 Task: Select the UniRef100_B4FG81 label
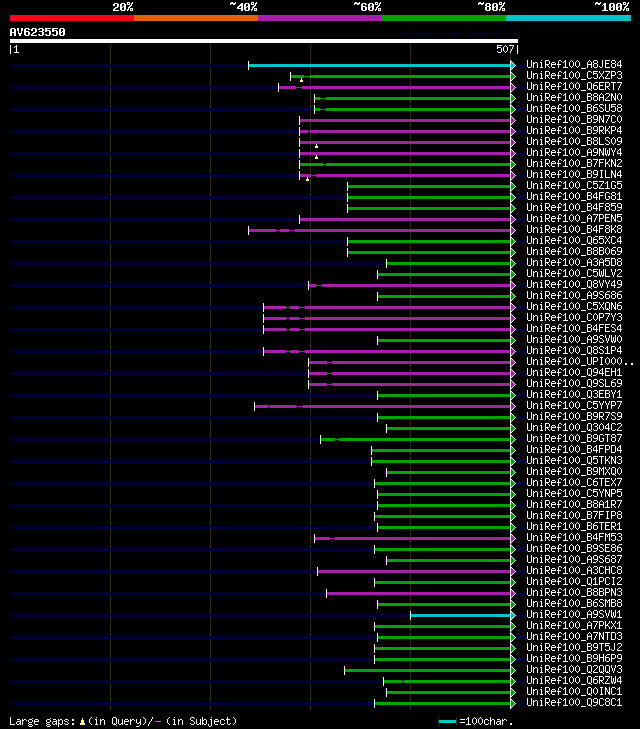[574, 196]
